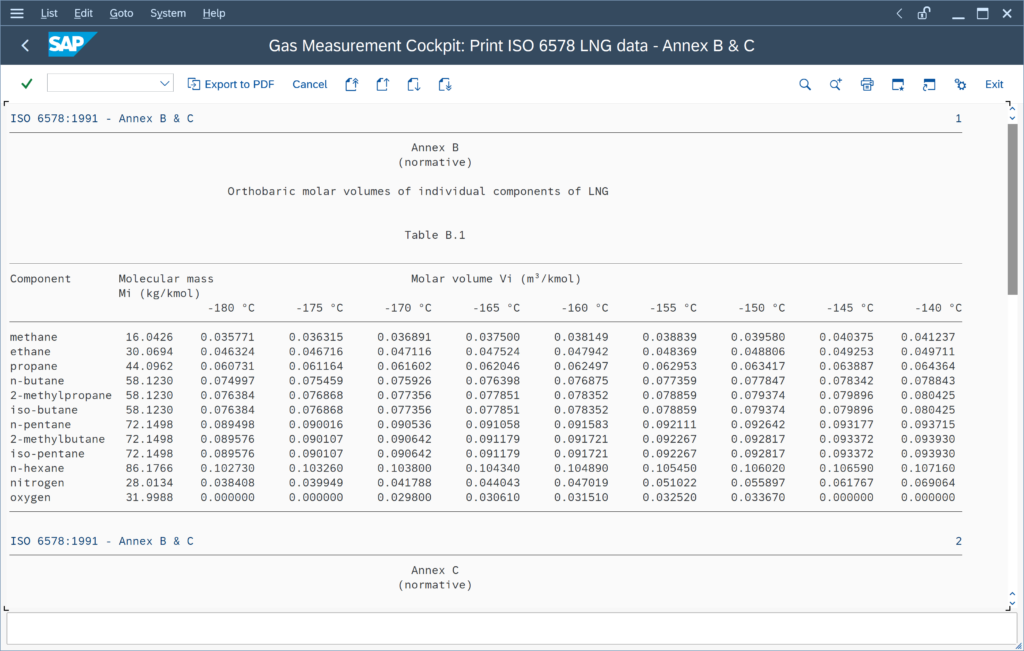The width and height of the screenshot is (1024, 651).
Task: Select the 'n-pentane' row label
Action: tap(40, 424)
